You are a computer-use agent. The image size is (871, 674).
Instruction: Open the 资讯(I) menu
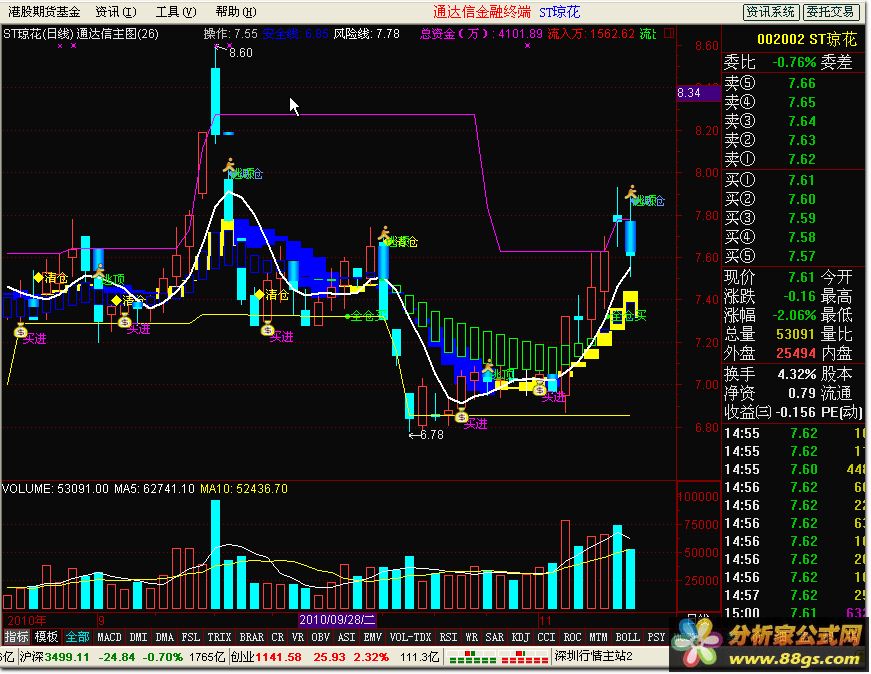pyautogui.click(x=116, y=12)
